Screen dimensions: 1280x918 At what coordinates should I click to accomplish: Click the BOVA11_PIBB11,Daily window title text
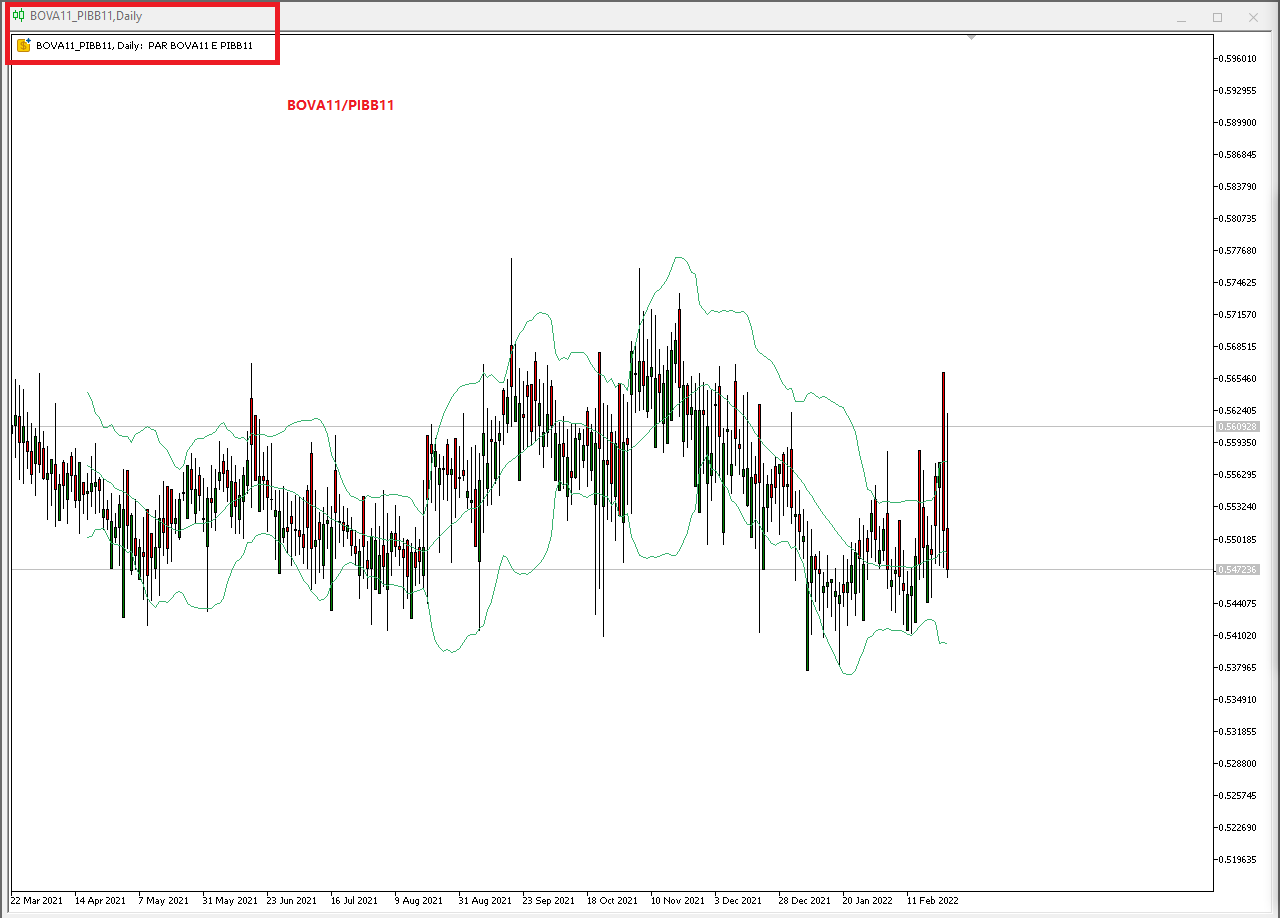click(x=86, y=16)
